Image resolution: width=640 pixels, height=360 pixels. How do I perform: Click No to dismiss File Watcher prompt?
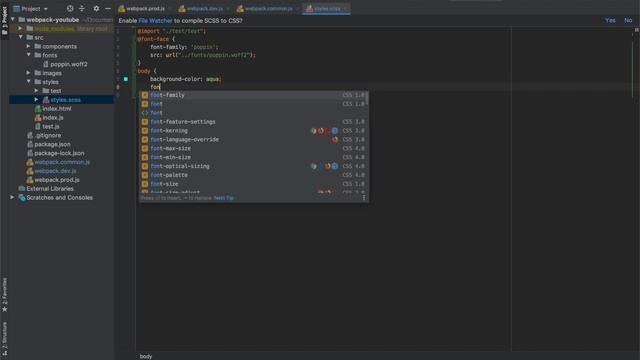628,20
